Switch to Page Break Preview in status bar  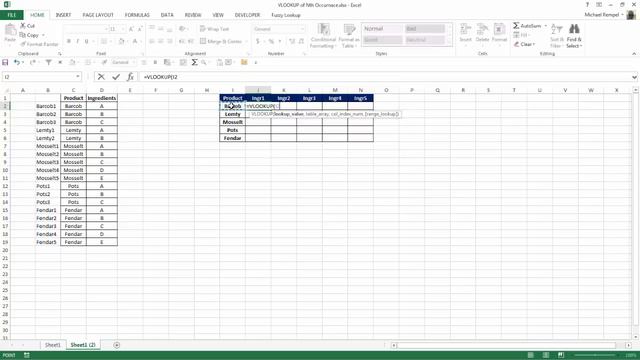pyautogui.click(x=561, y=355)
